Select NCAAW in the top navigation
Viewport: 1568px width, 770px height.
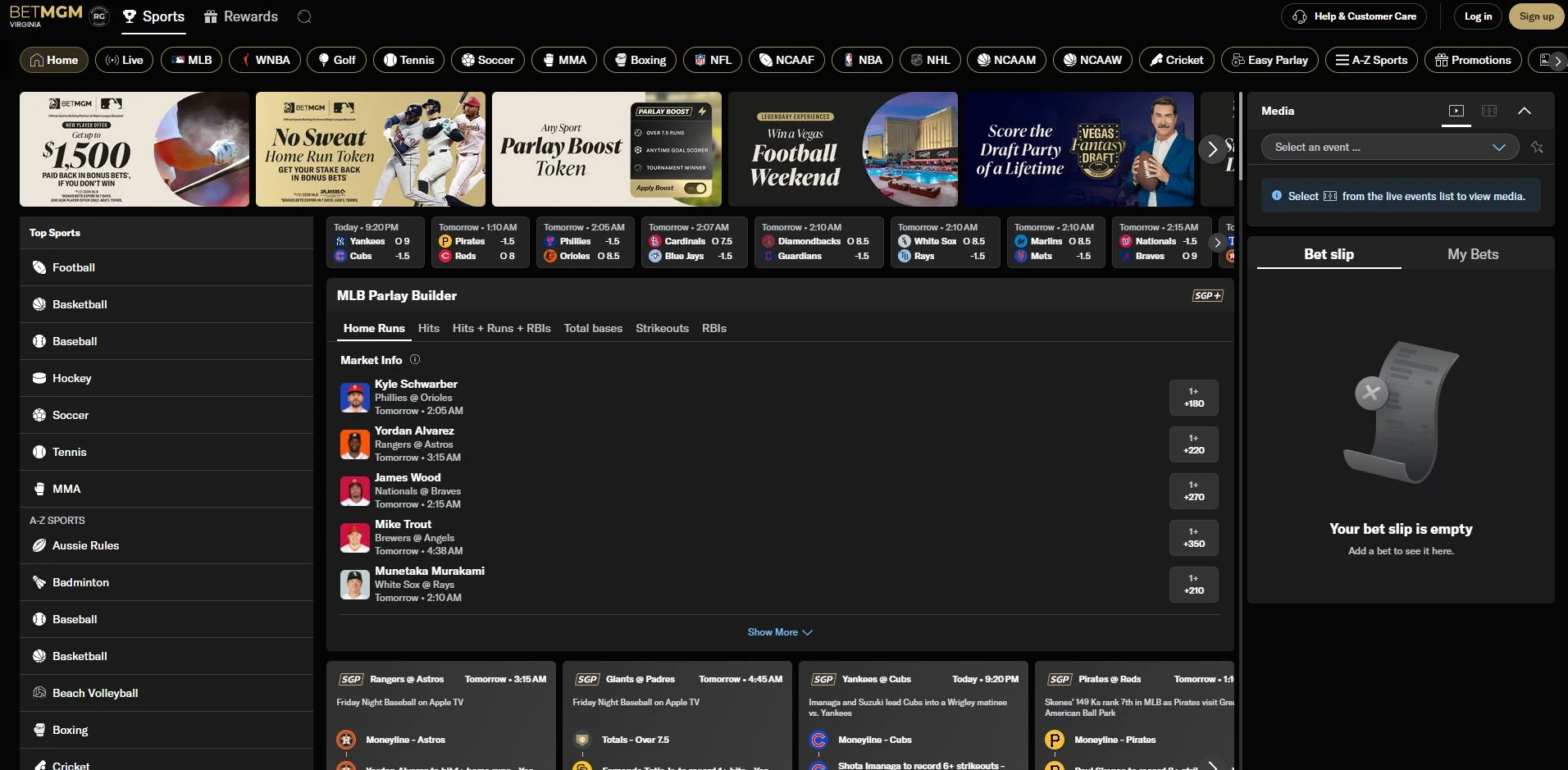1092,60
